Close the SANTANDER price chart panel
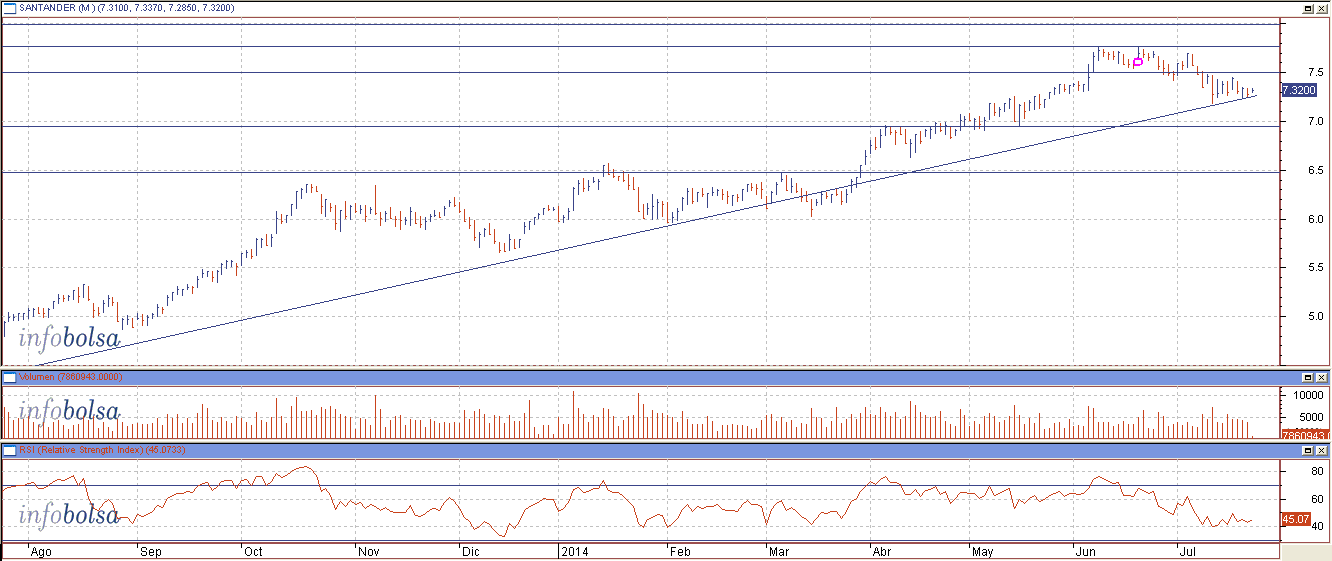Image resolution: width=1332 pixels, height=561 pixels. click(x=1322, y=8)
